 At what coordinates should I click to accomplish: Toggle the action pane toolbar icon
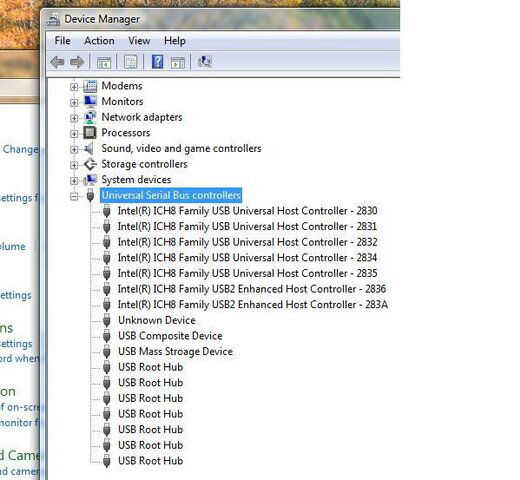(x=178, y=62)
